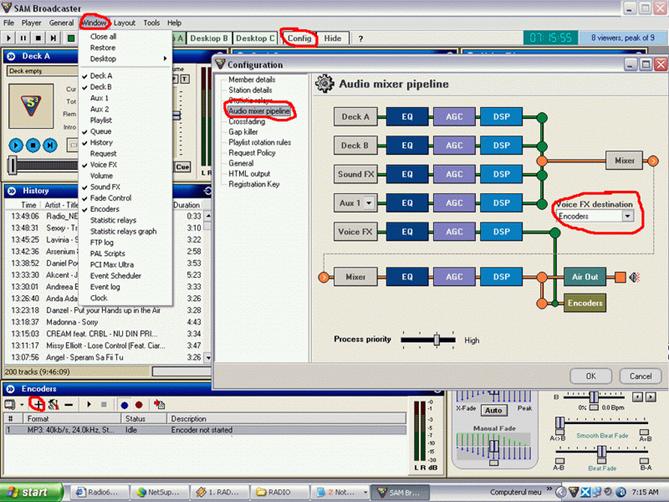Screen dimensions: 669x502
Task: Open the Voice FX destination dropdown
Action: (x=627, y=215)
